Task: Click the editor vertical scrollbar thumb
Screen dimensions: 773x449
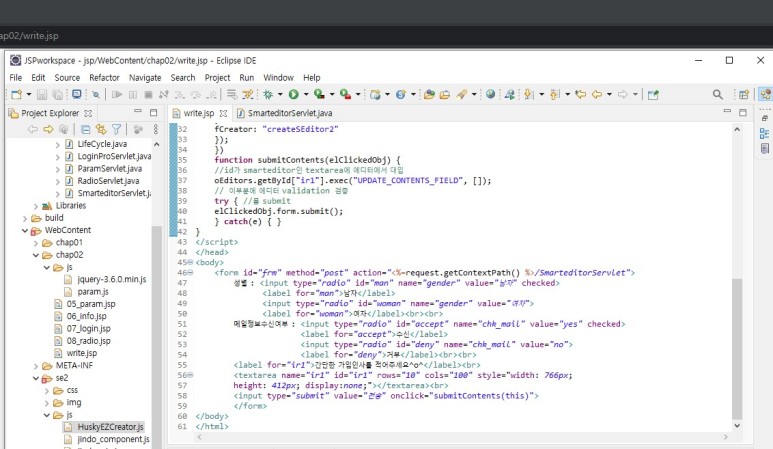Action: pyautogui.click(x=737, y=348)
